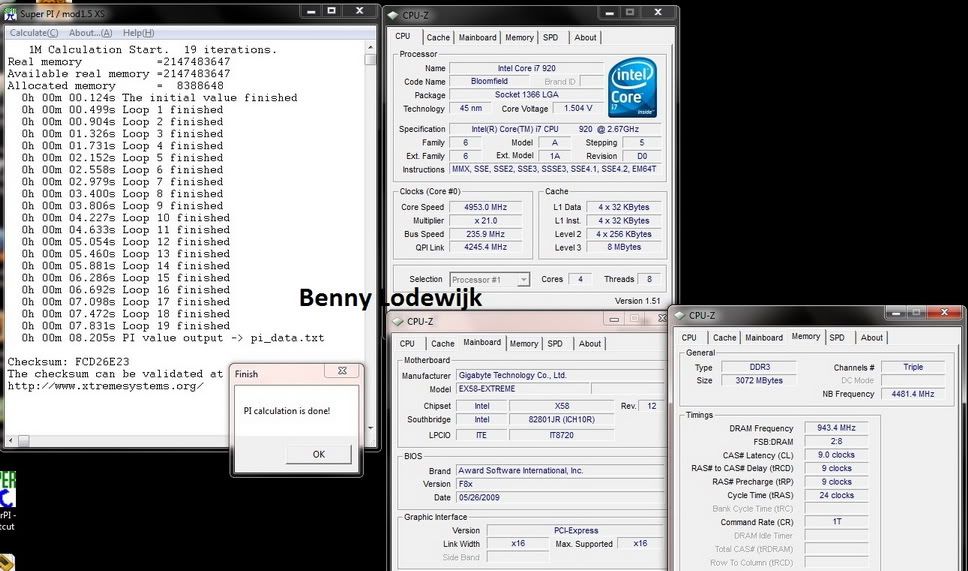The image size is (968, 571).
Task: Click the memory Size value 3072 MBytes
Action: (x=759, y=381)
